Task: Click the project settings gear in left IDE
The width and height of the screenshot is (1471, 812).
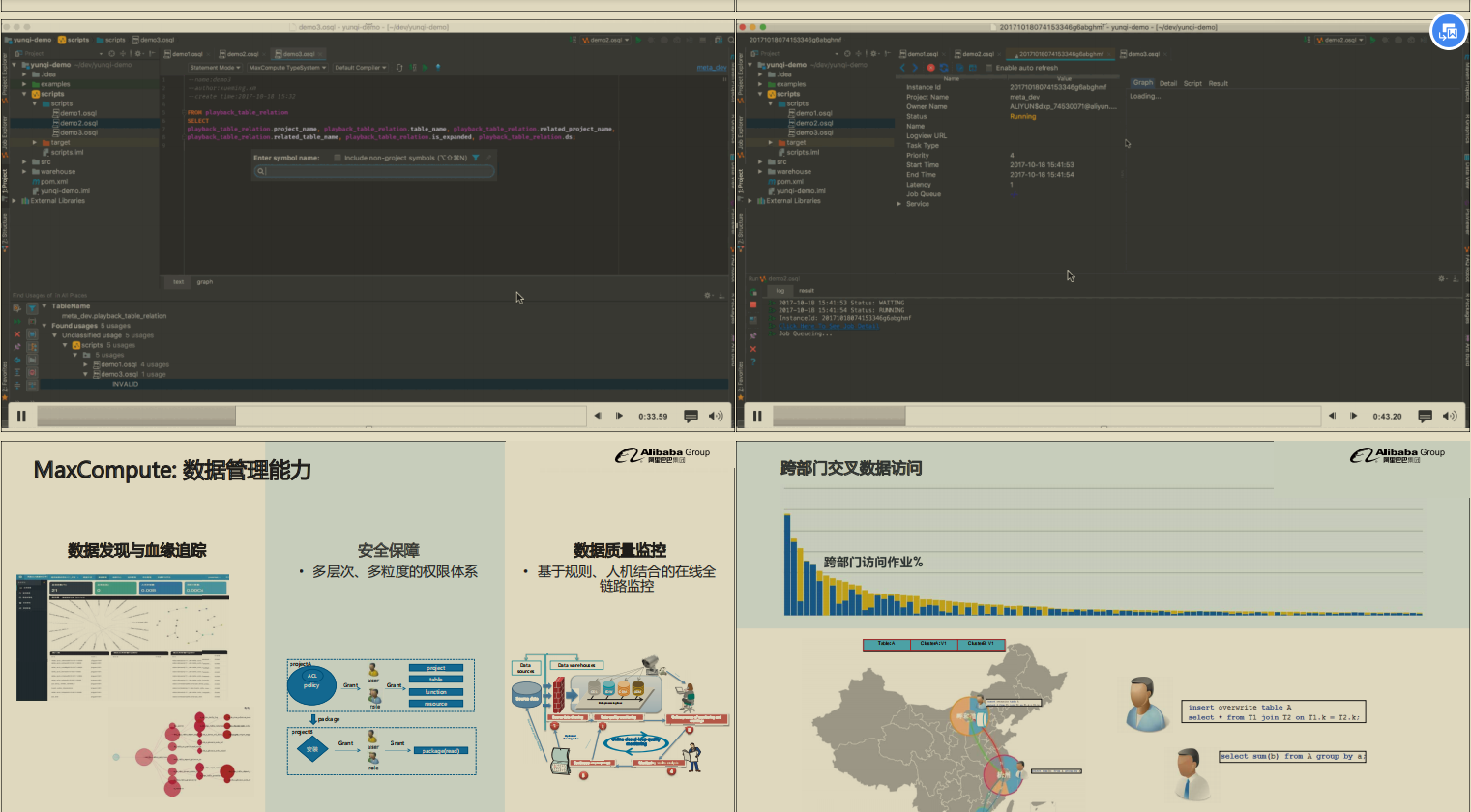Action: pos(138,54)
